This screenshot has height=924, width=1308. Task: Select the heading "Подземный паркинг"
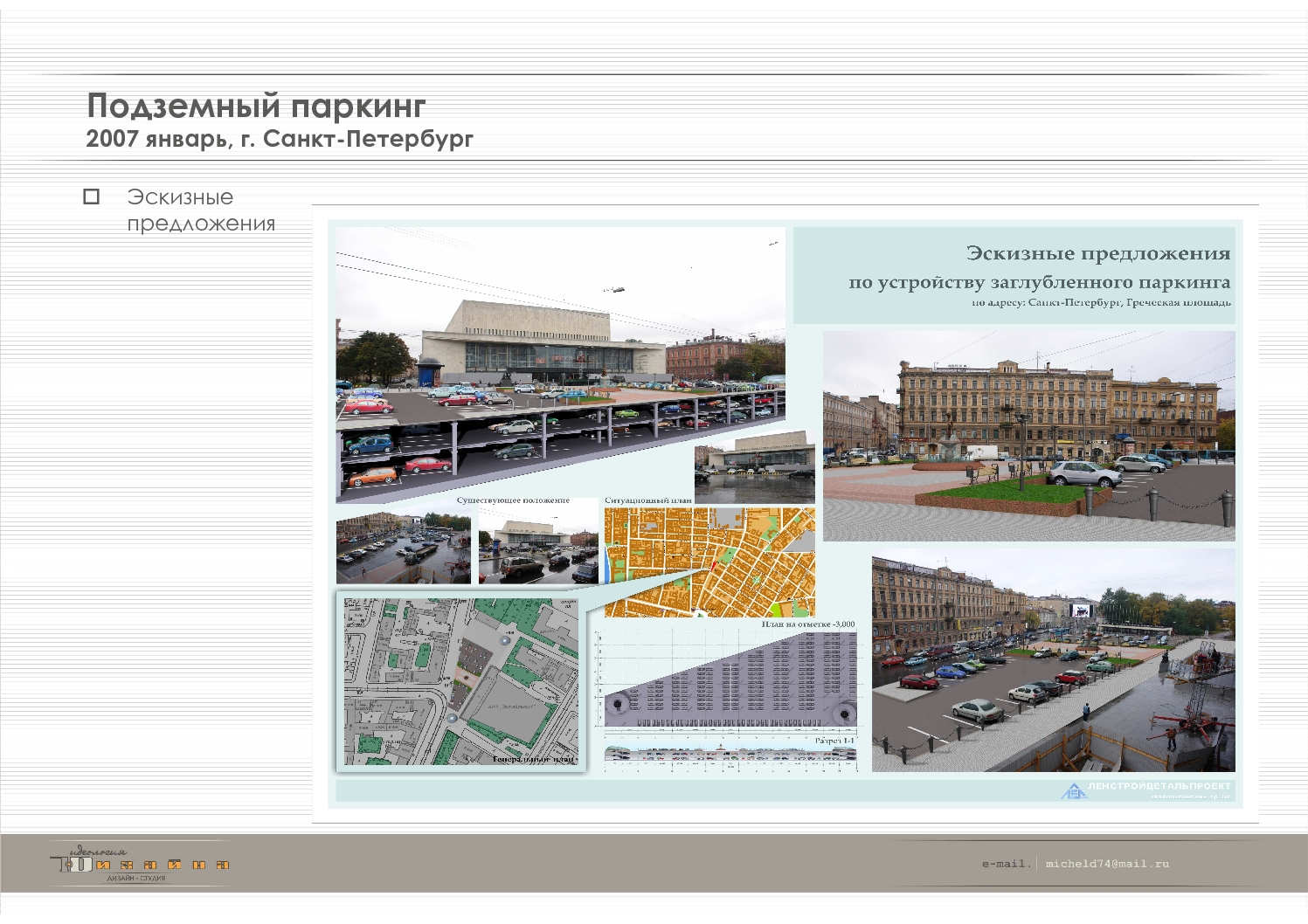click(x=256, y=106)
